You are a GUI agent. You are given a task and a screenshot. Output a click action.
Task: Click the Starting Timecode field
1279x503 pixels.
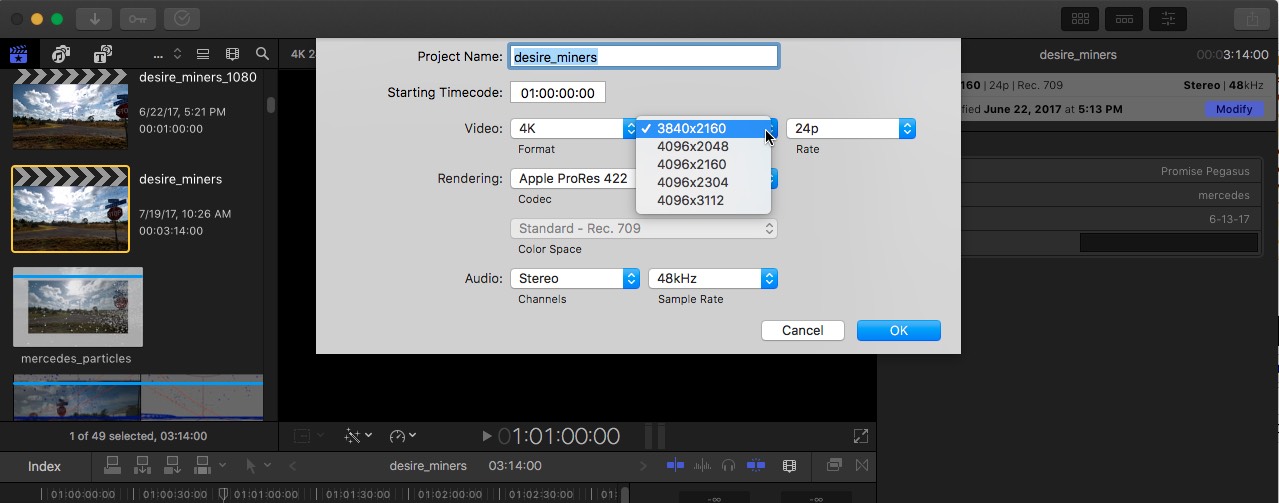click(557, 93)
